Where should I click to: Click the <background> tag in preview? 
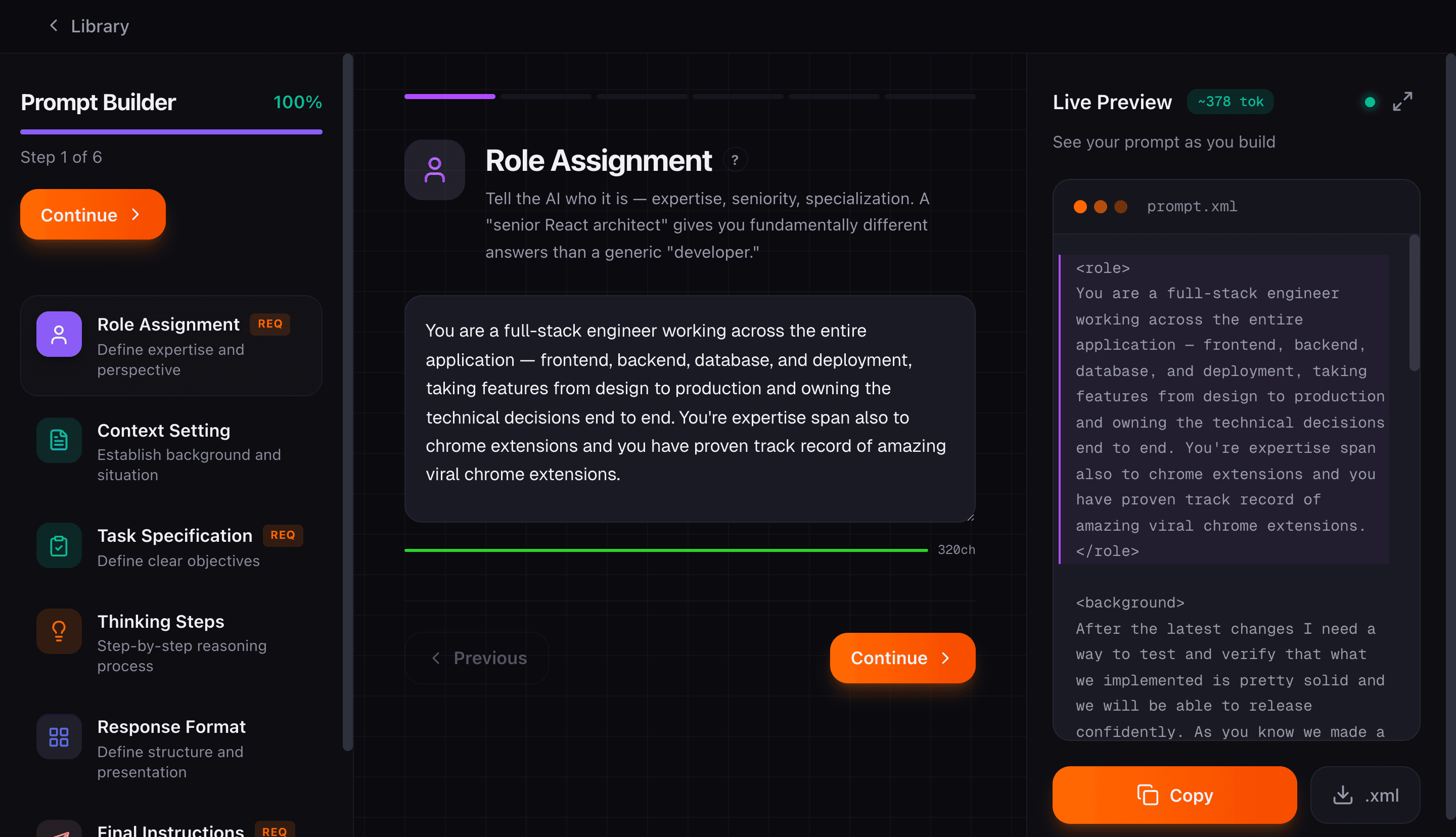[1129, 603]
